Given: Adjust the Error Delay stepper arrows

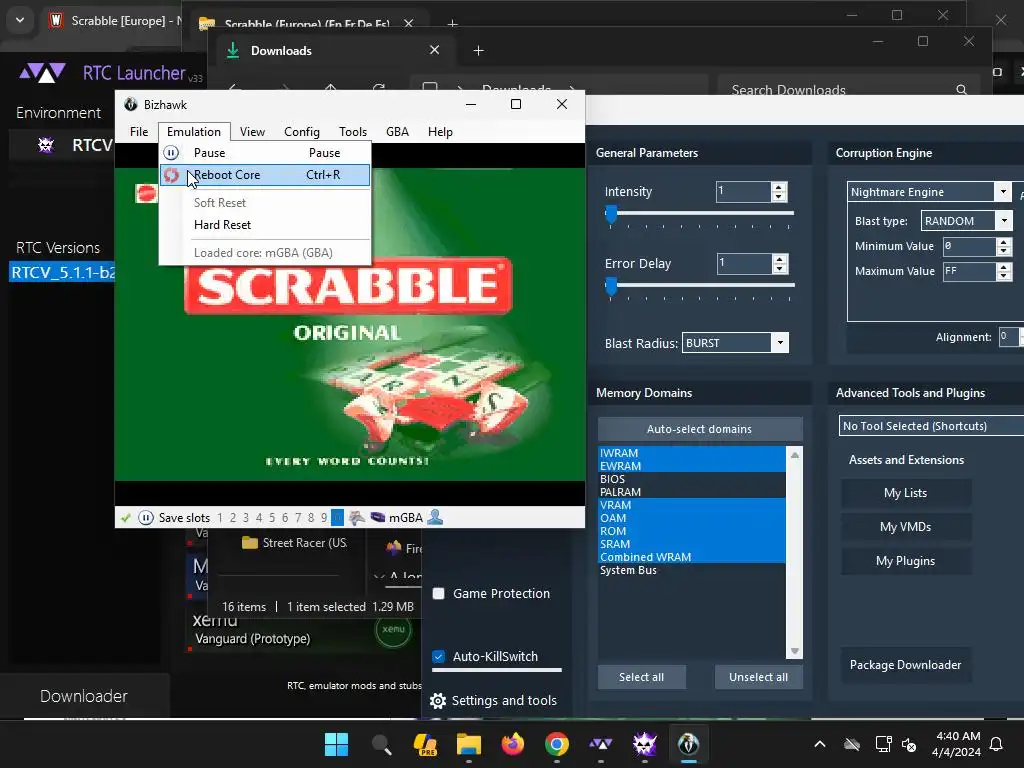Looking at the screenshot, I should point(779,264).
